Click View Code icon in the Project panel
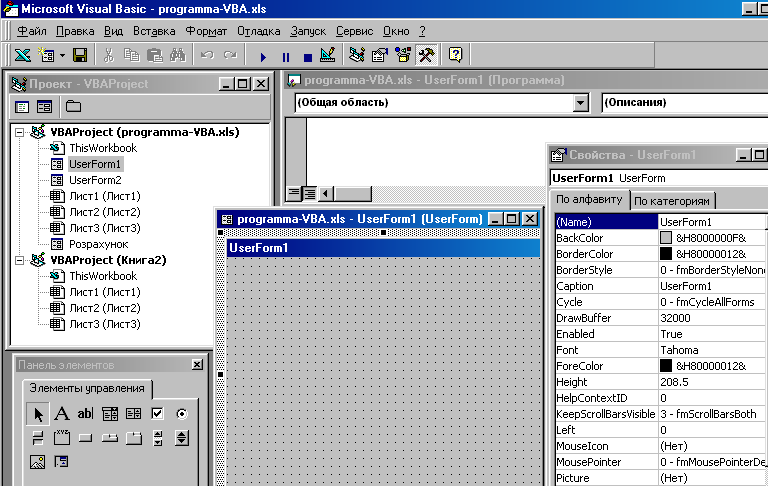This screenshot has width=768, height=486. pyautogui.click(x=22, y=106)
